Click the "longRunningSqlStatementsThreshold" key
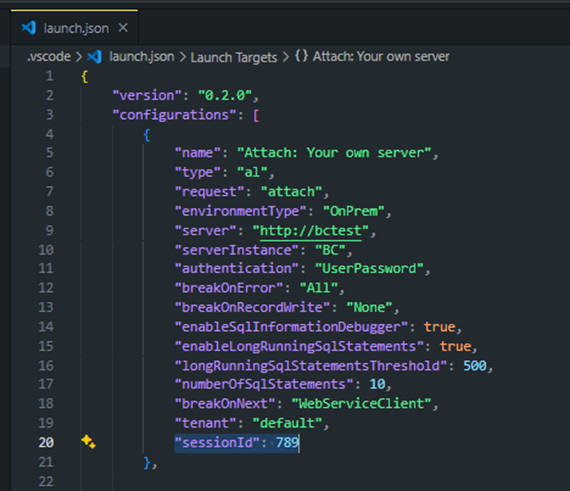 tap(311, 366)
